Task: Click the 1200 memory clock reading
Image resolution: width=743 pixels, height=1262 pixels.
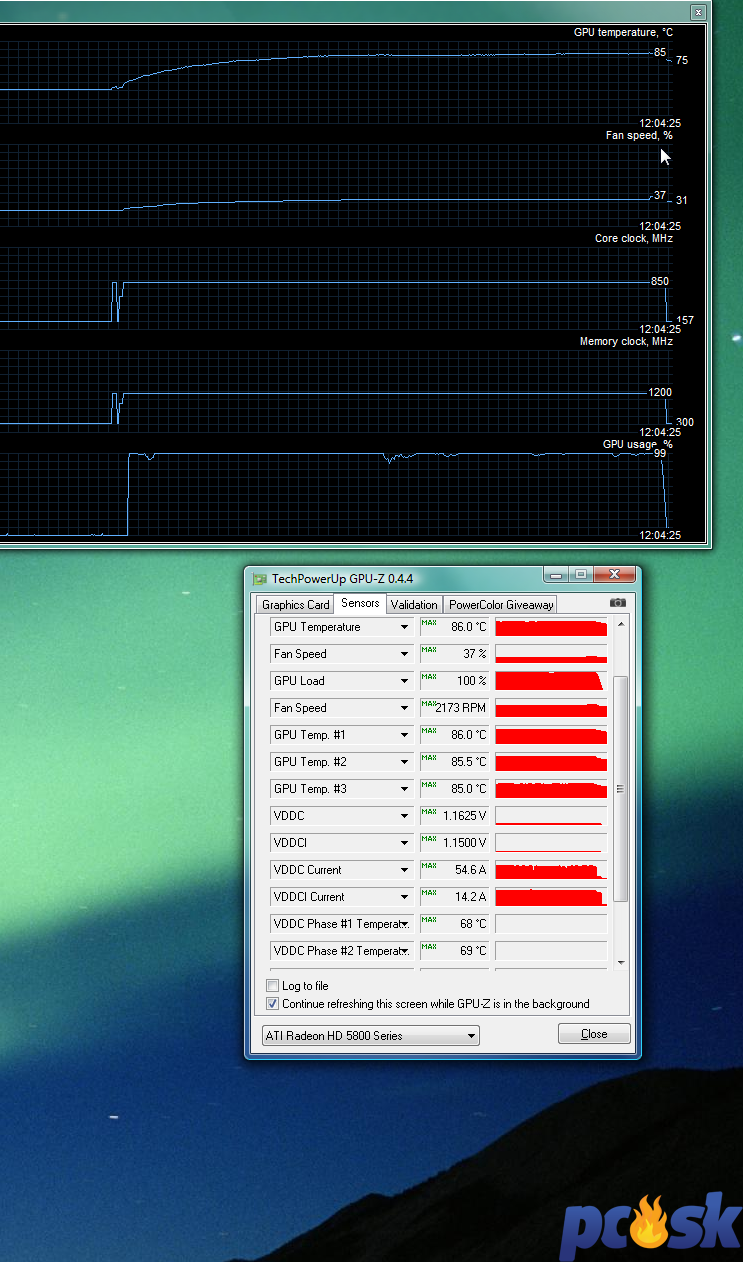Action: (x=660, y=393)
